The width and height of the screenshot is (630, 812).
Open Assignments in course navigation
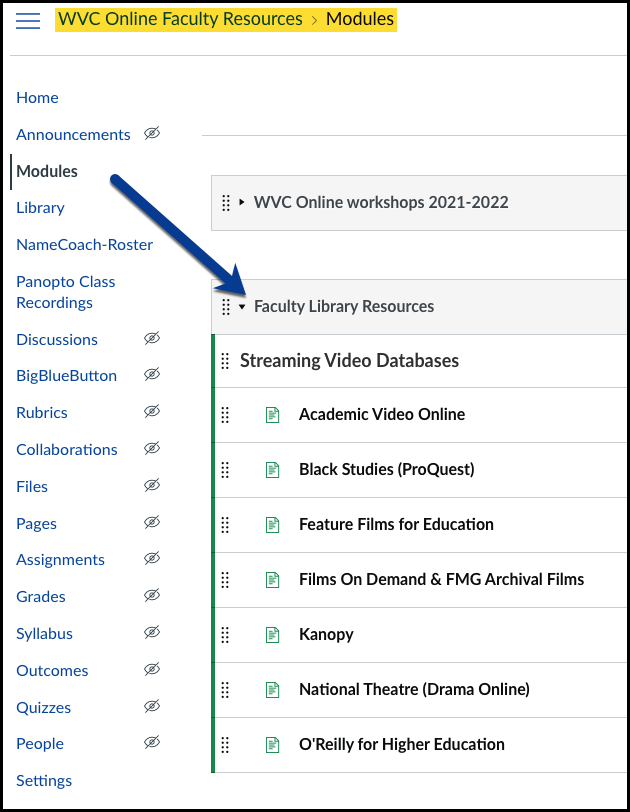coord(61,560)
